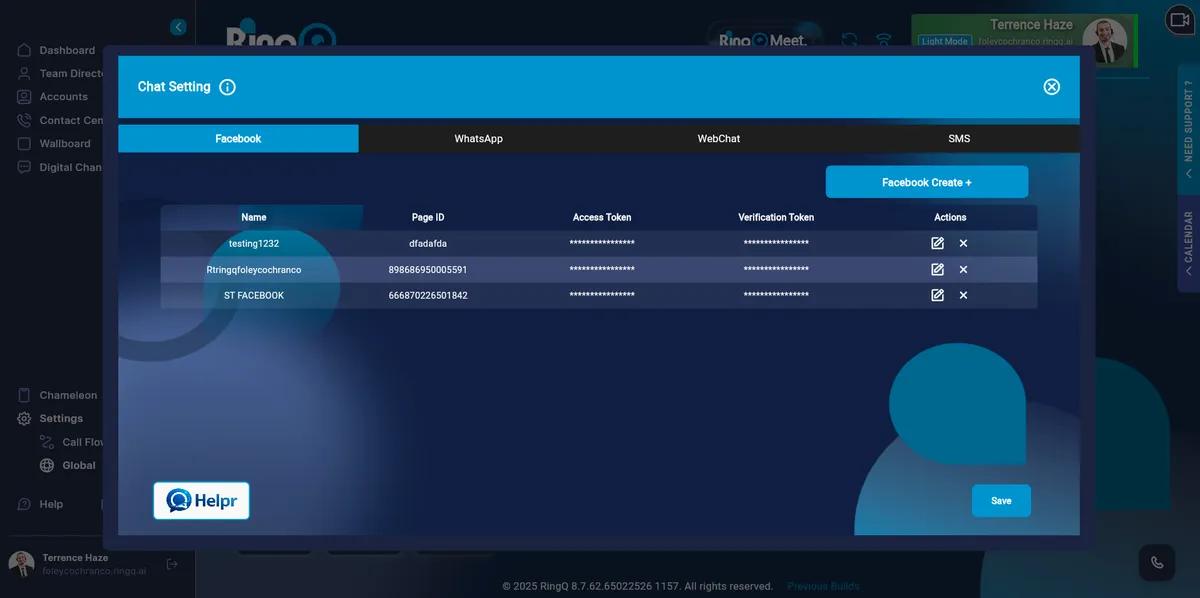The width and height of the screenshot is (1200, 598).
Task: Delete the Rtringqfoleycochranco entry
Action: pos(963,269)
